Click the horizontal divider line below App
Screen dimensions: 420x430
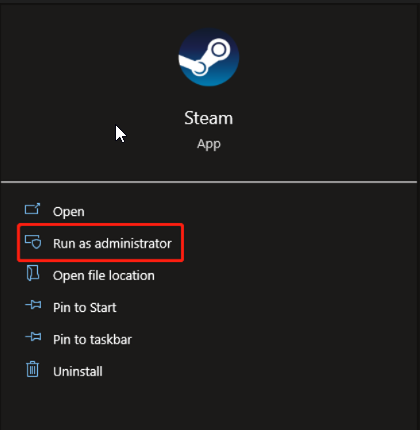(x=209, y=182)
